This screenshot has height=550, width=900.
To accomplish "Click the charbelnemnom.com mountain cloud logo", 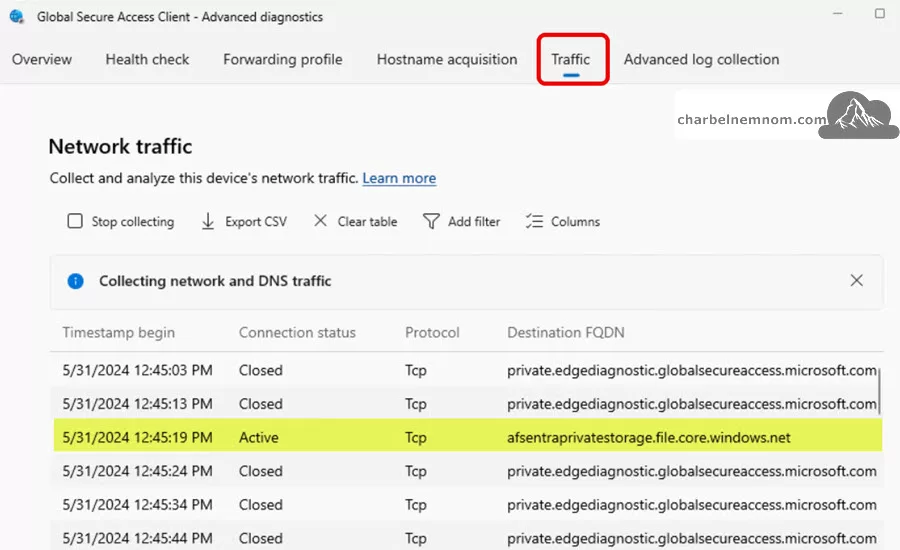I will [x=858, y=115].
